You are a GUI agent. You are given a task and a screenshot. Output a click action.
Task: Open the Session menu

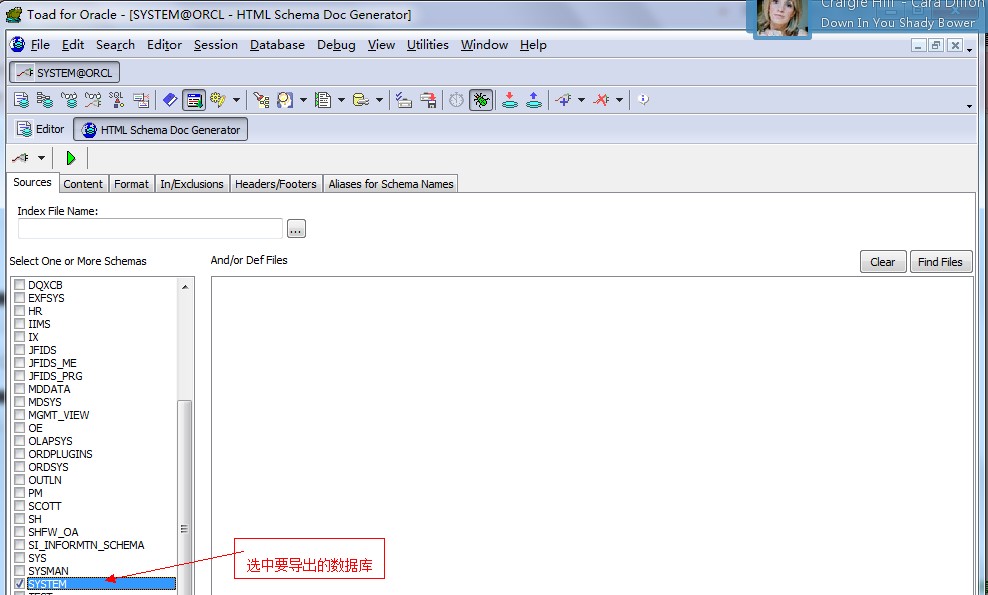coord(215,45)
